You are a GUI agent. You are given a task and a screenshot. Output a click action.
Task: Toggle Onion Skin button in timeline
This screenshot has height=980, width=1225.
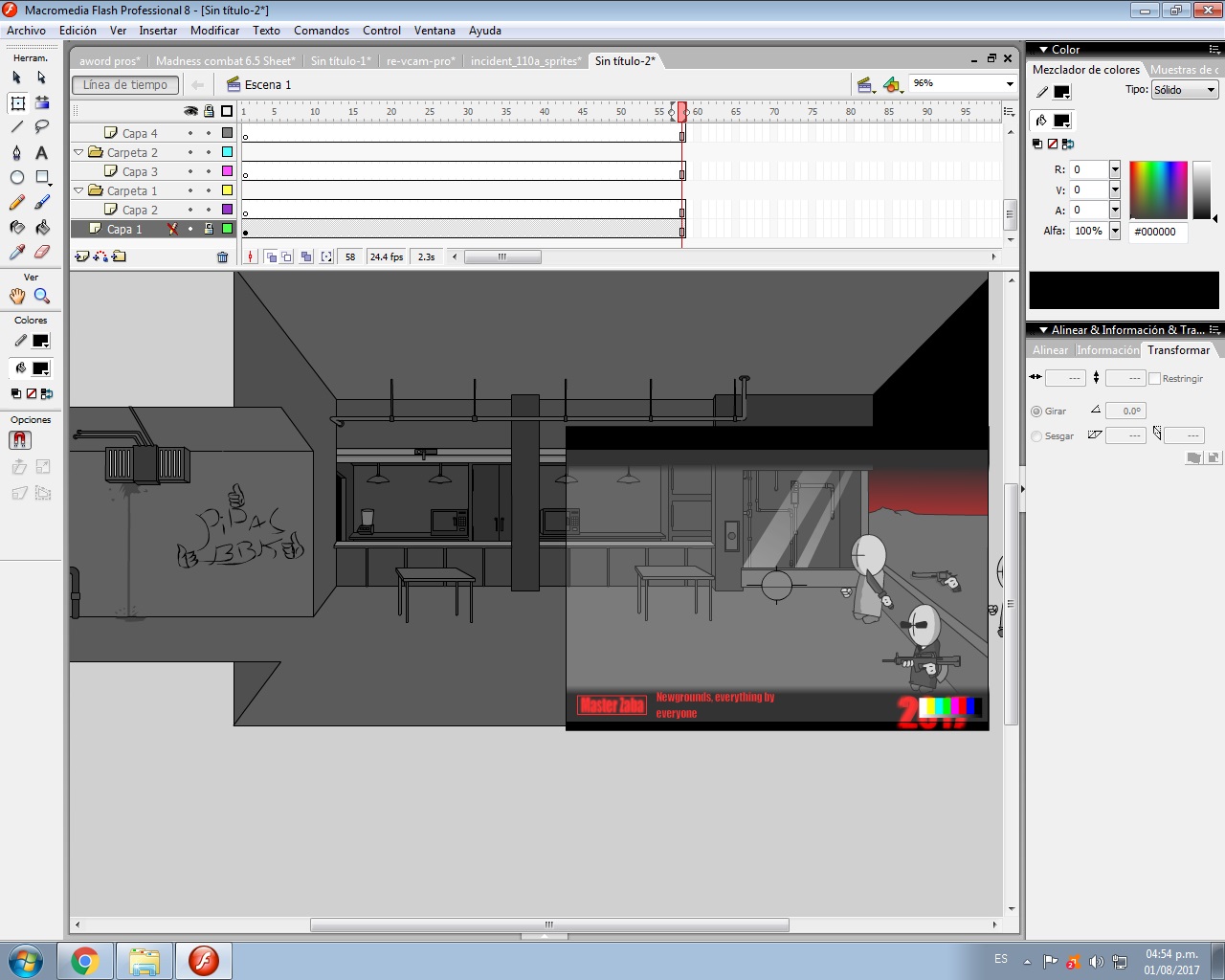tap(271, 256)
